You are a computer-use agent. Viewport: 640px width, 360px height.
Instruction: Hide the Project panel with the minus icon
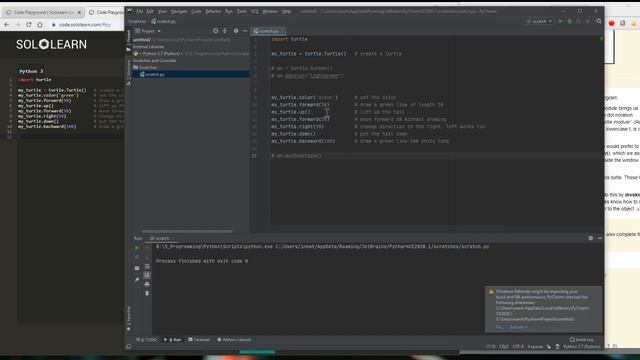point(245,31)
